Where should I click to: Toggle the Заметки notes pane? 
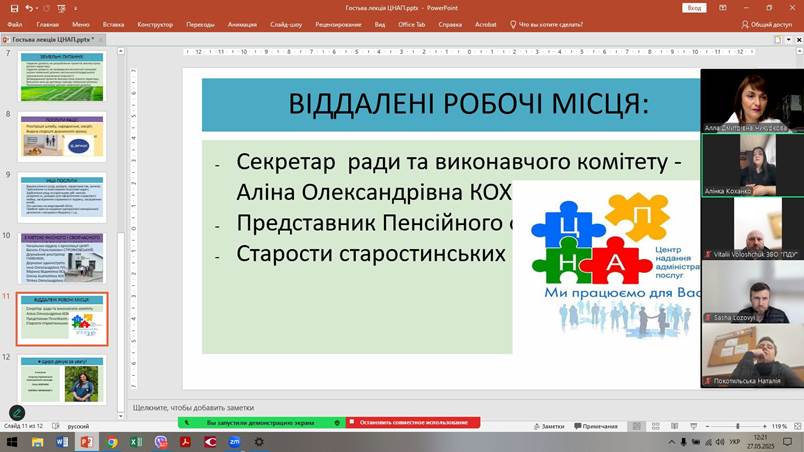click(x=548, y=426)
